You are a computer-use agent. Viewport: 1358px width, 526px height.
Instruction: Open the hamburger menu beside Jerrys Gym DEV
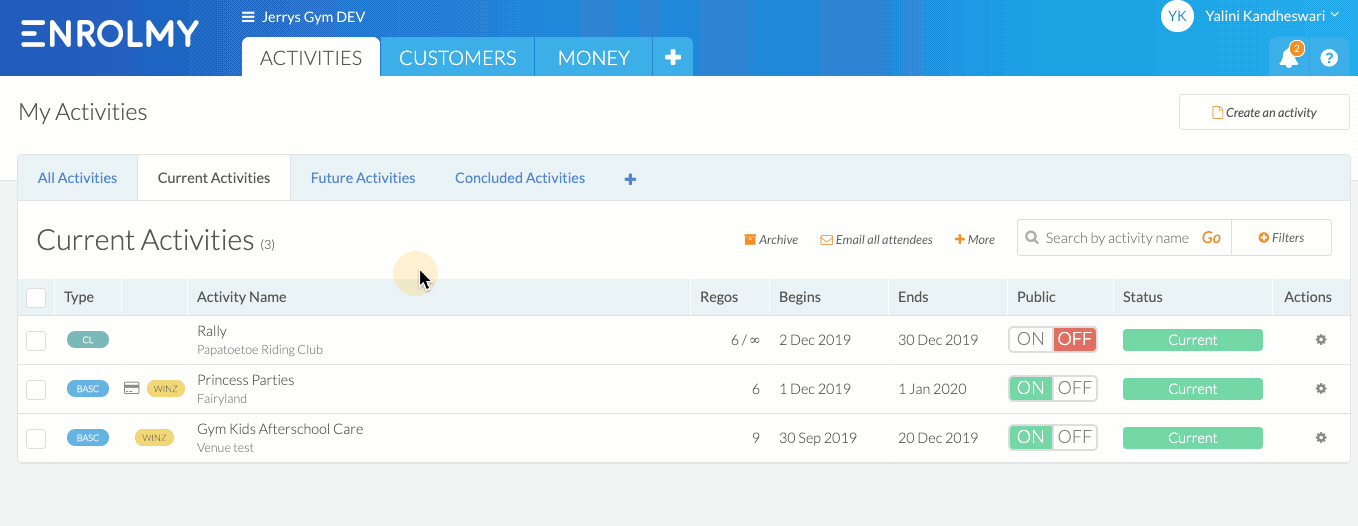[248, 17]
